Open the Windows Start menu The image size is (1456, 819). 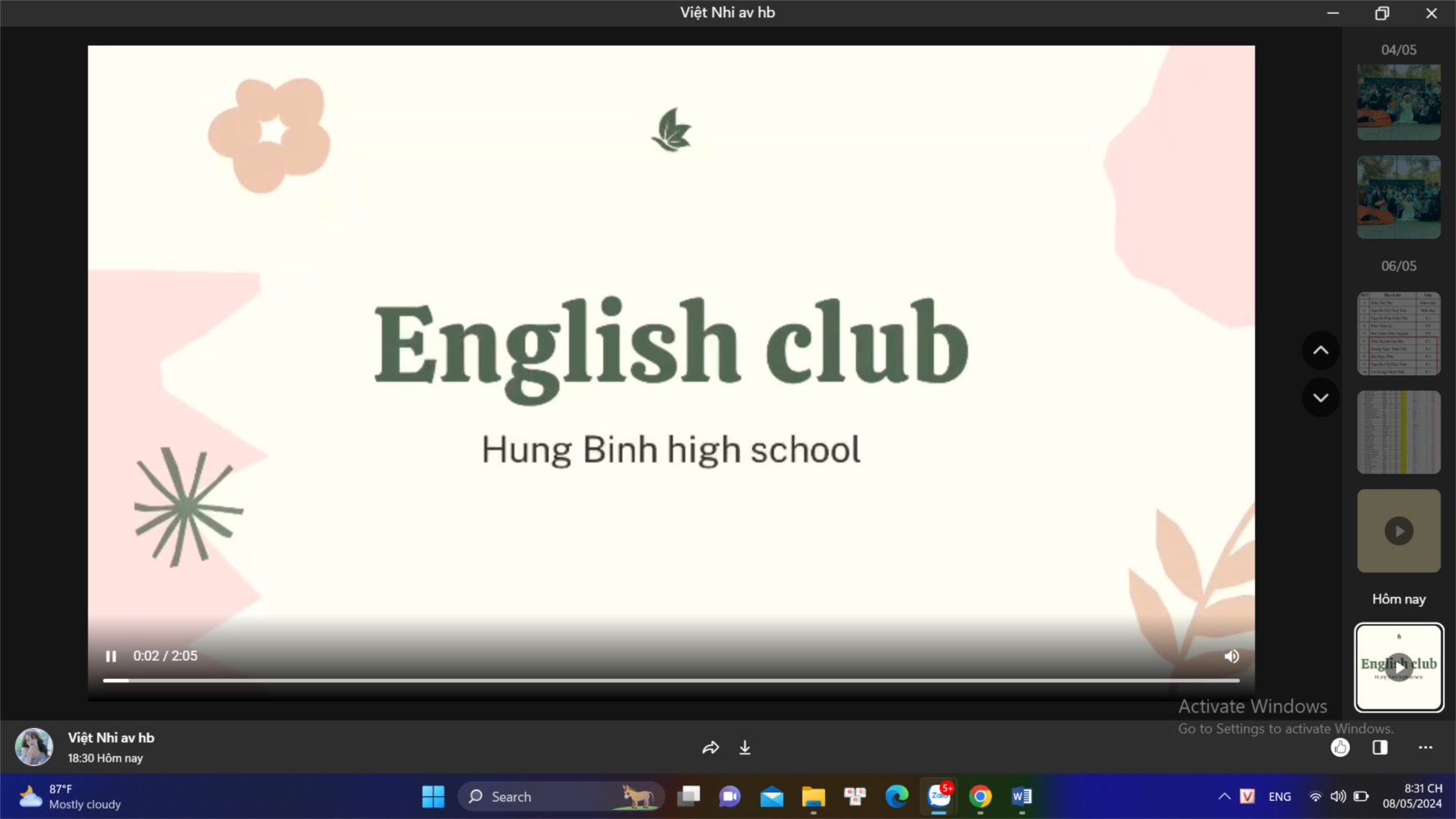pos(433,796)
